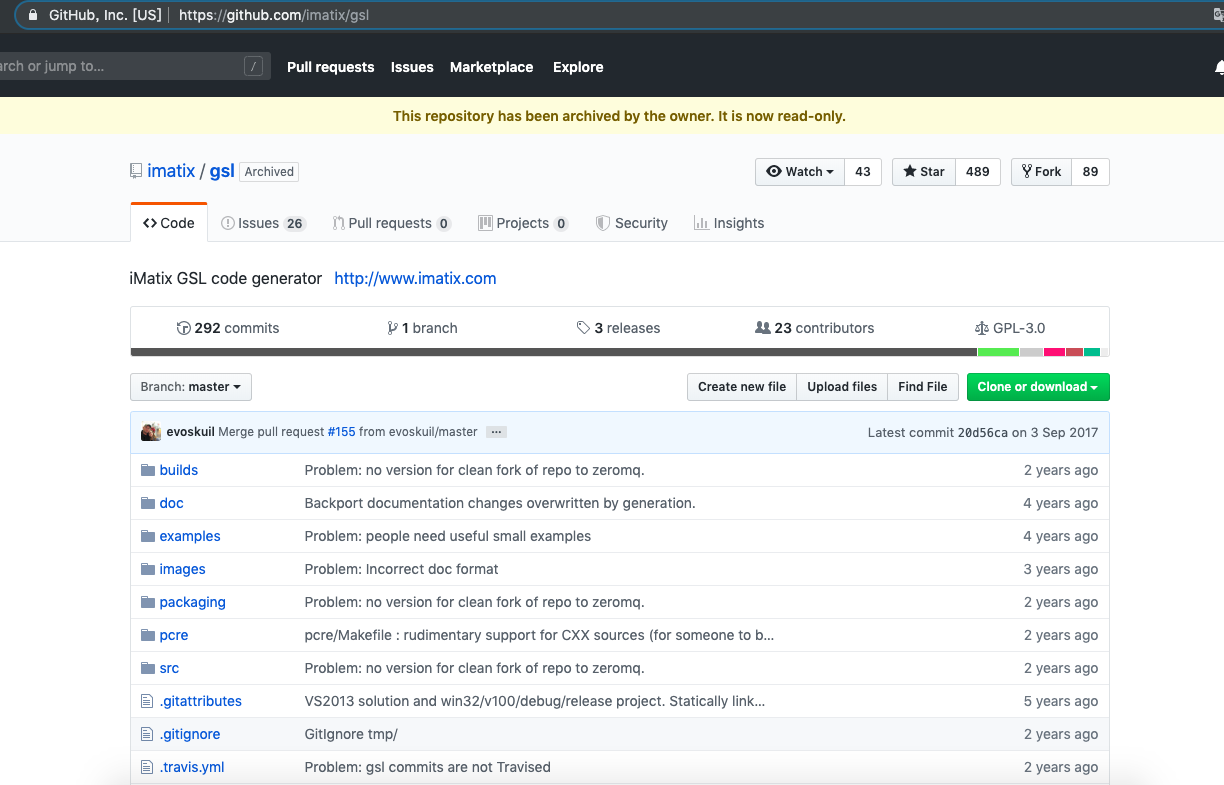Click the evoskuil author name

(190, 432)
